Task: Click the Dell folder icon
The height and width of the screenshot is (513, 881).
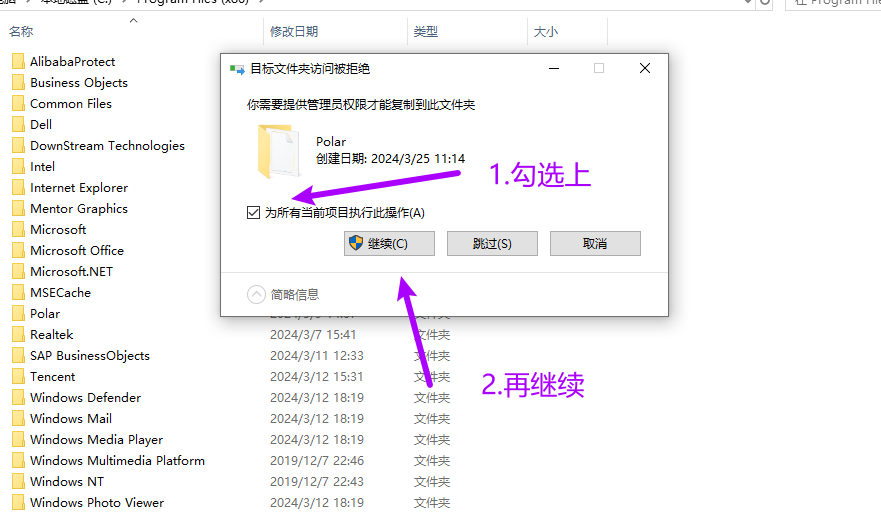Action: [x=19, y=124]
